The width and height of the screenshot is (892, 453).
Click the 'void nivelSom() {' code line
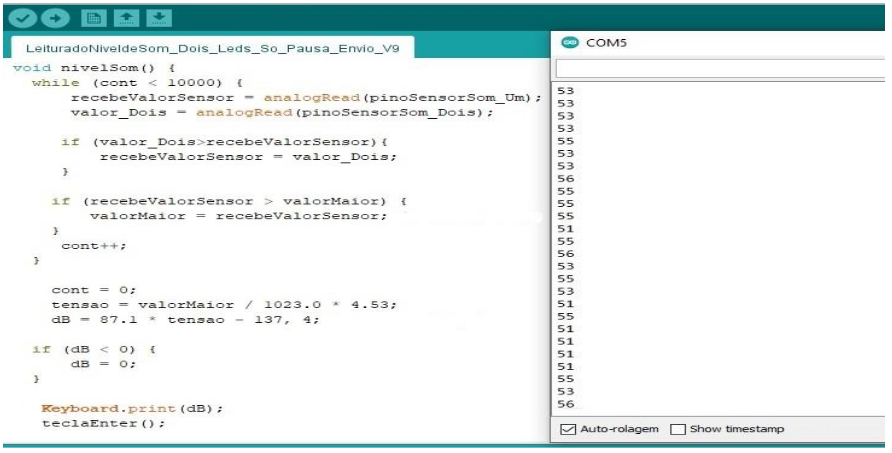pyautogui.click(x=94, y=68)
